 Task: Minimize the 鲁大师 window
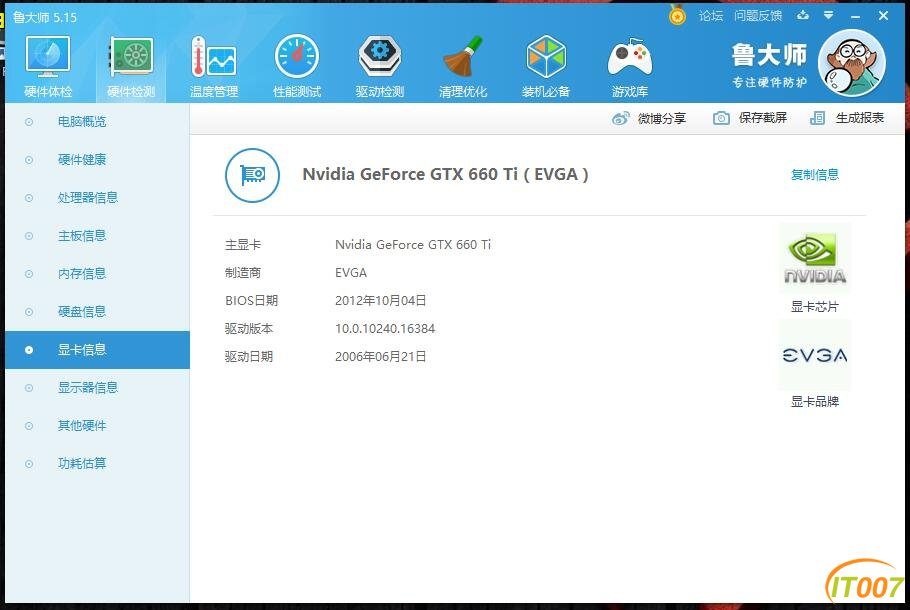(x=855, y=16)
